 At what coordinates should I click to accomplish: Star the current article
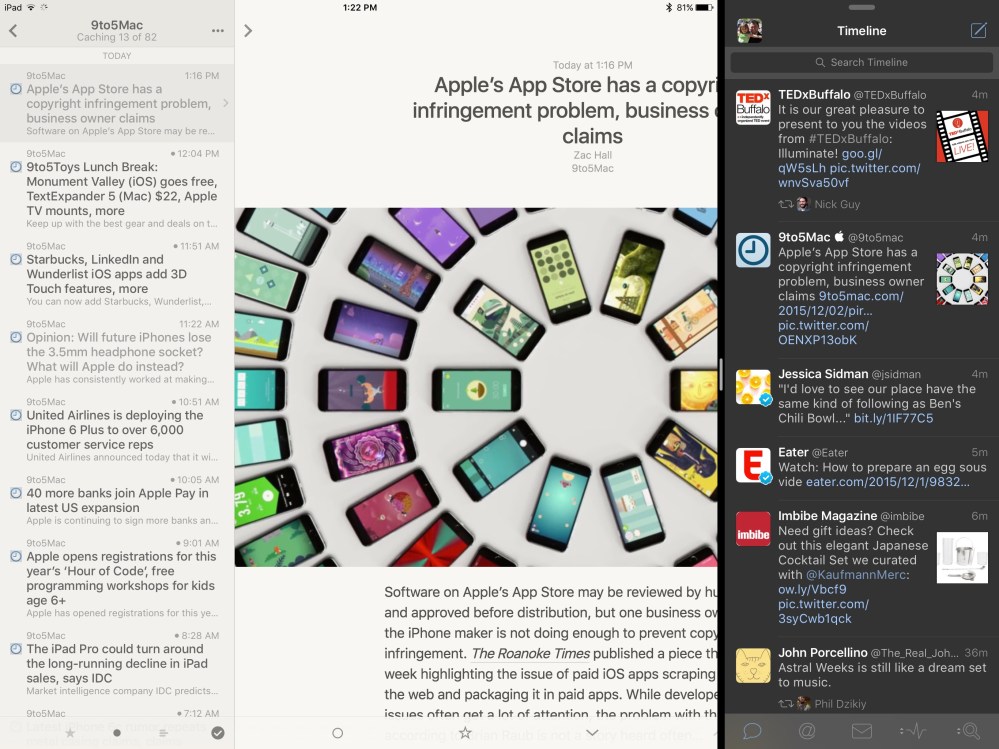pyautogui.click(x=465, y=733)
